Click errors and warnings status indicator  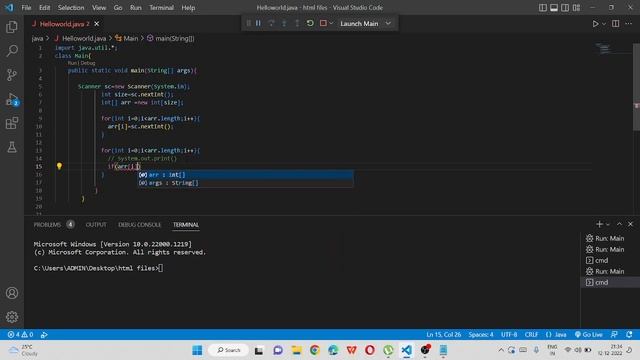coord(20,334)
